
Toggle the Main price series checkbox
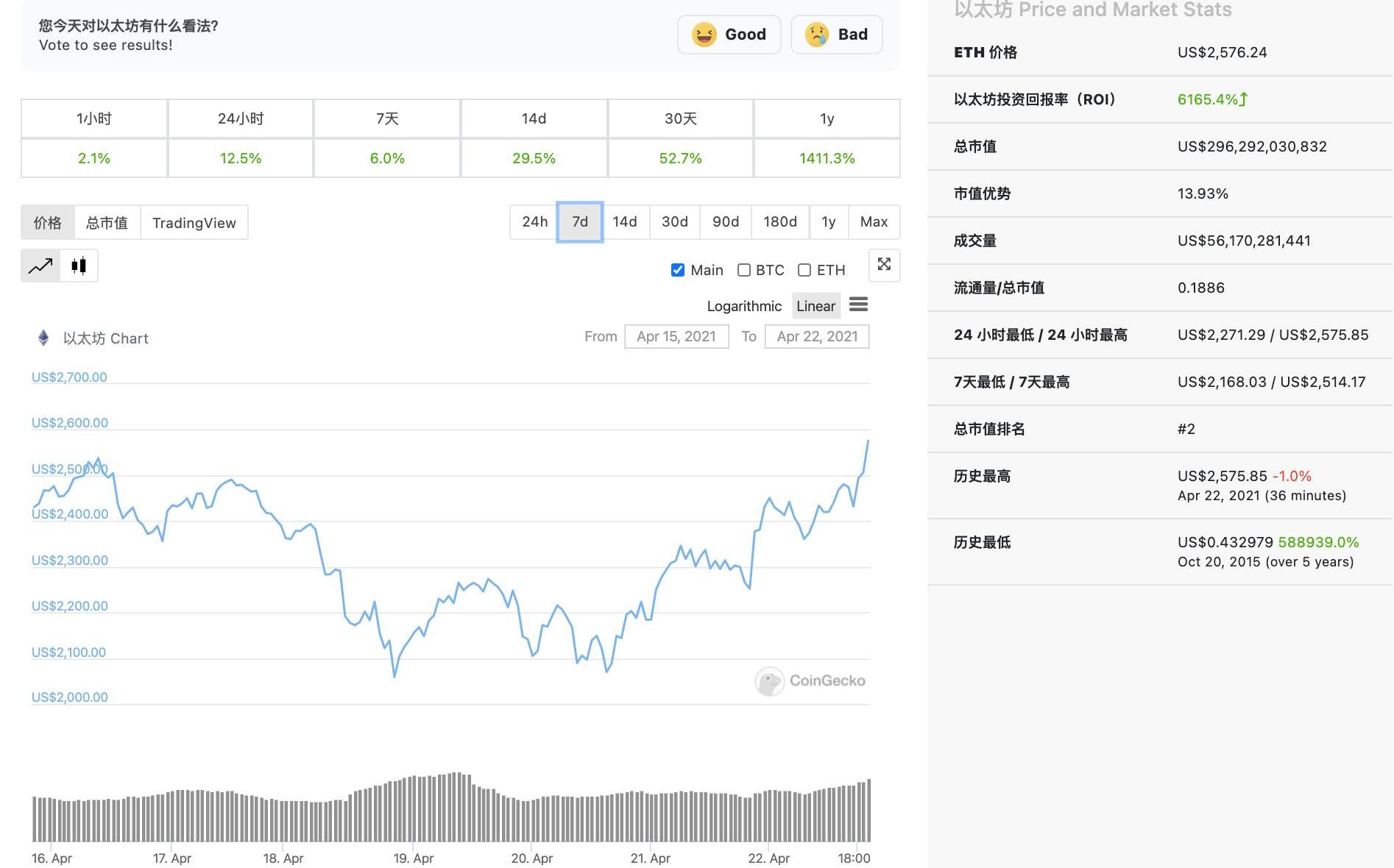click(x=678, y=270)
